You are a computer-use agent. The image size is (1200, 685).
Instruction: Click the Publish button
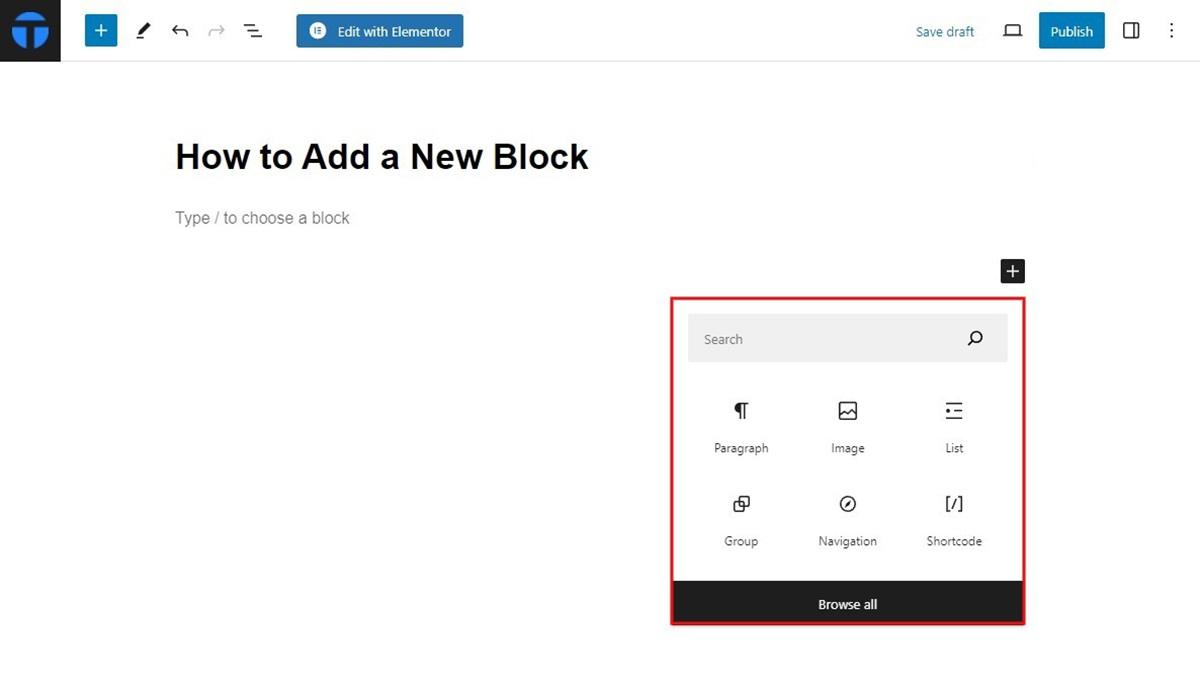pos(1072,31)
